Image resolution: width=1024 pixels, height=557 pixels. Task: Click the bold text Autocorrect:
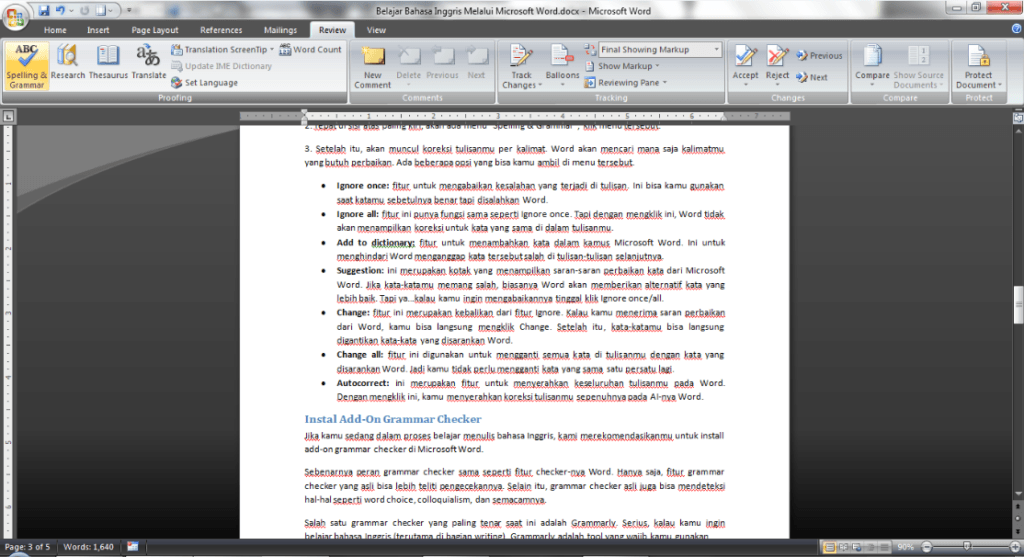coord(362,383)
